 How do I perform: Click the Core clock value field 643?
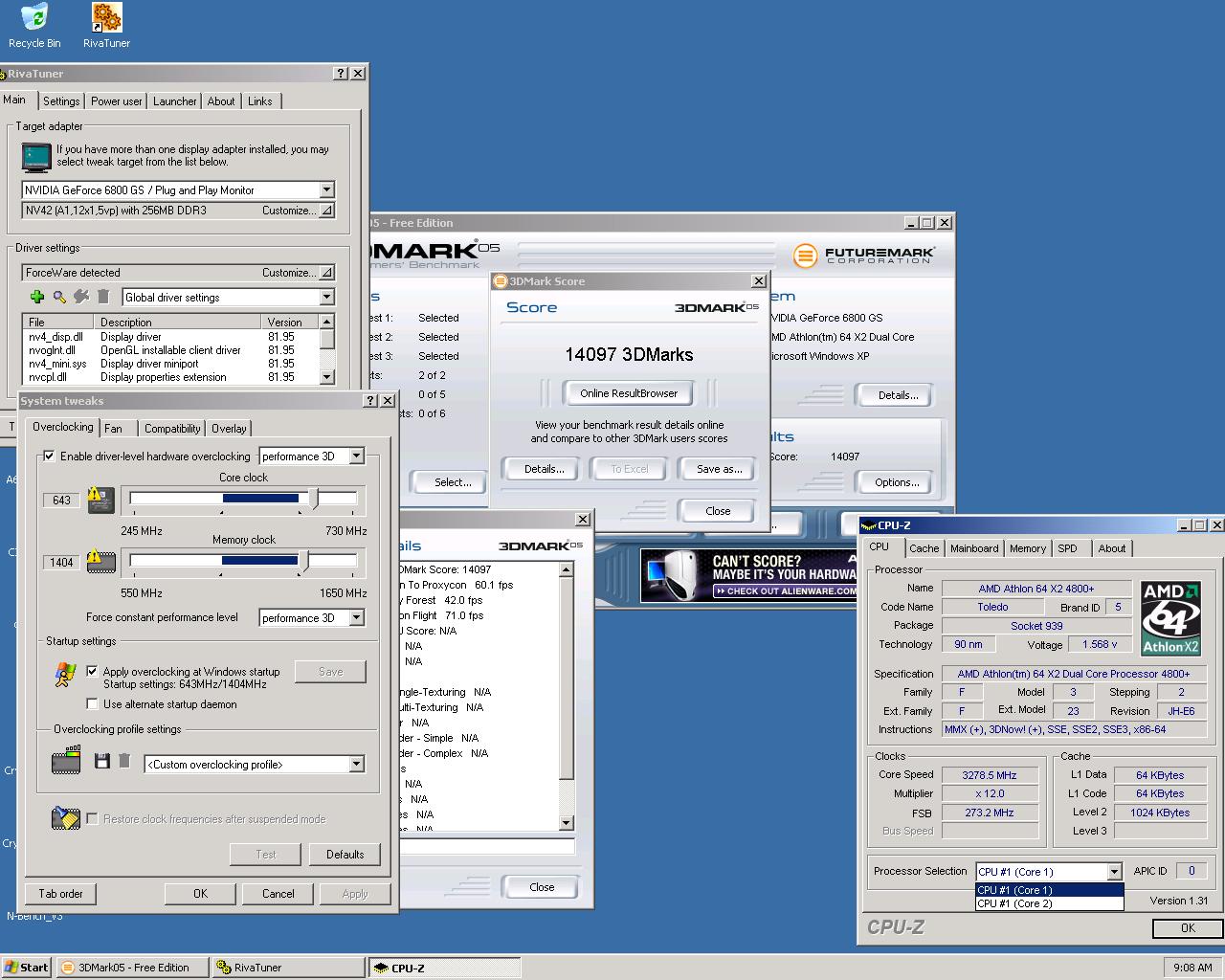pyautogui.click(x=61, y=501)
